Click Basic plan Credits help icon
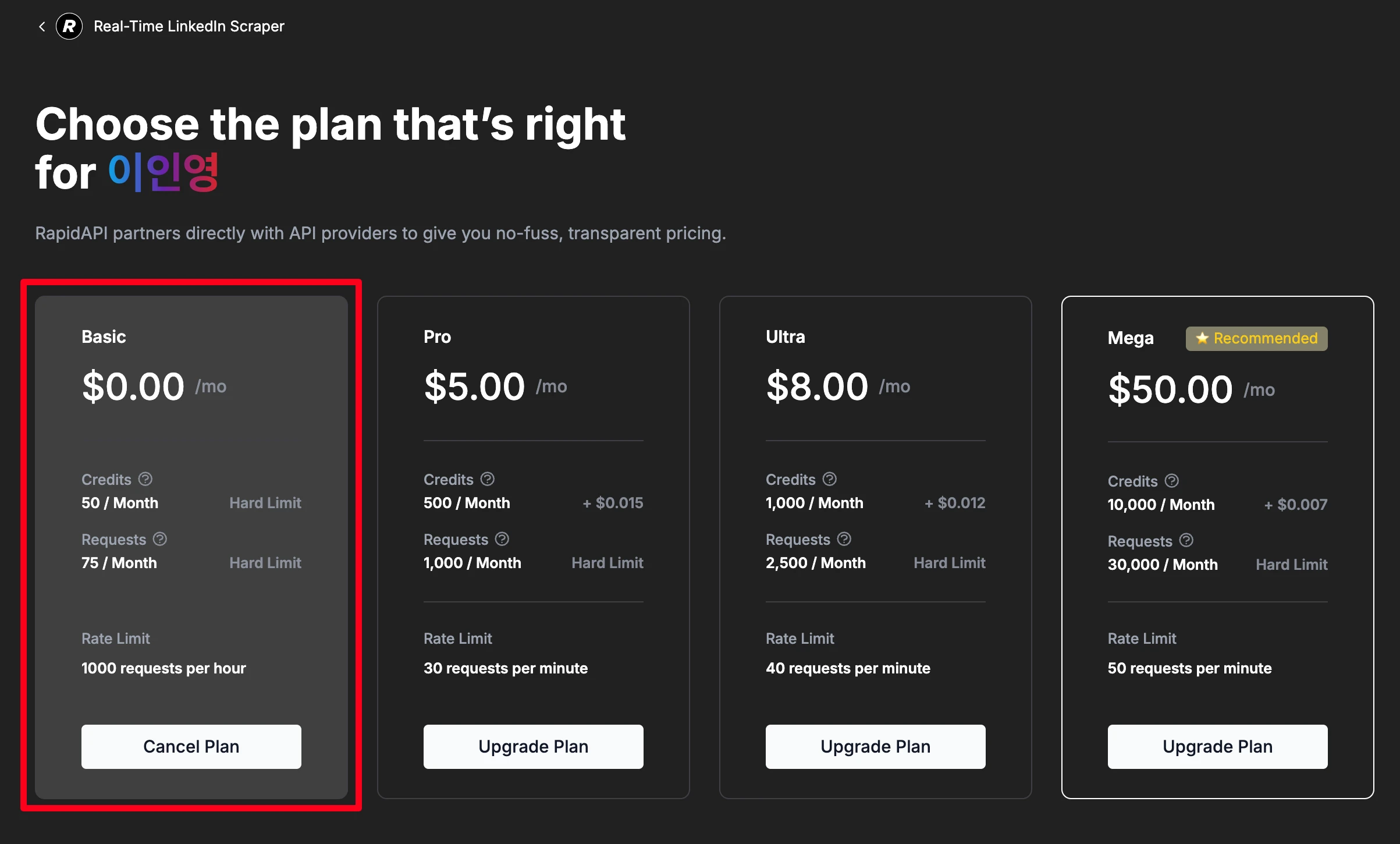 point(145,479)
